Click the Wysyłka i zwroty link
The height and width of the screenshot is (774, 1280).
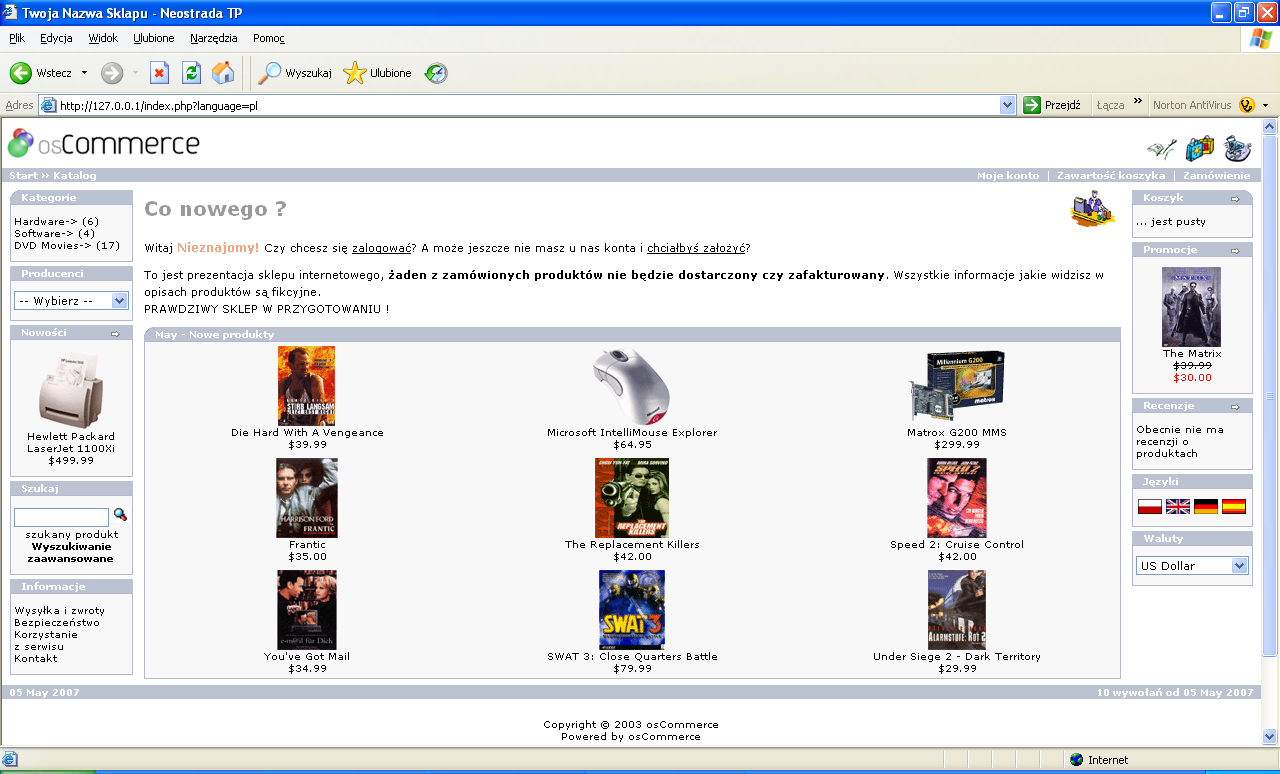[x=59, y=610]
